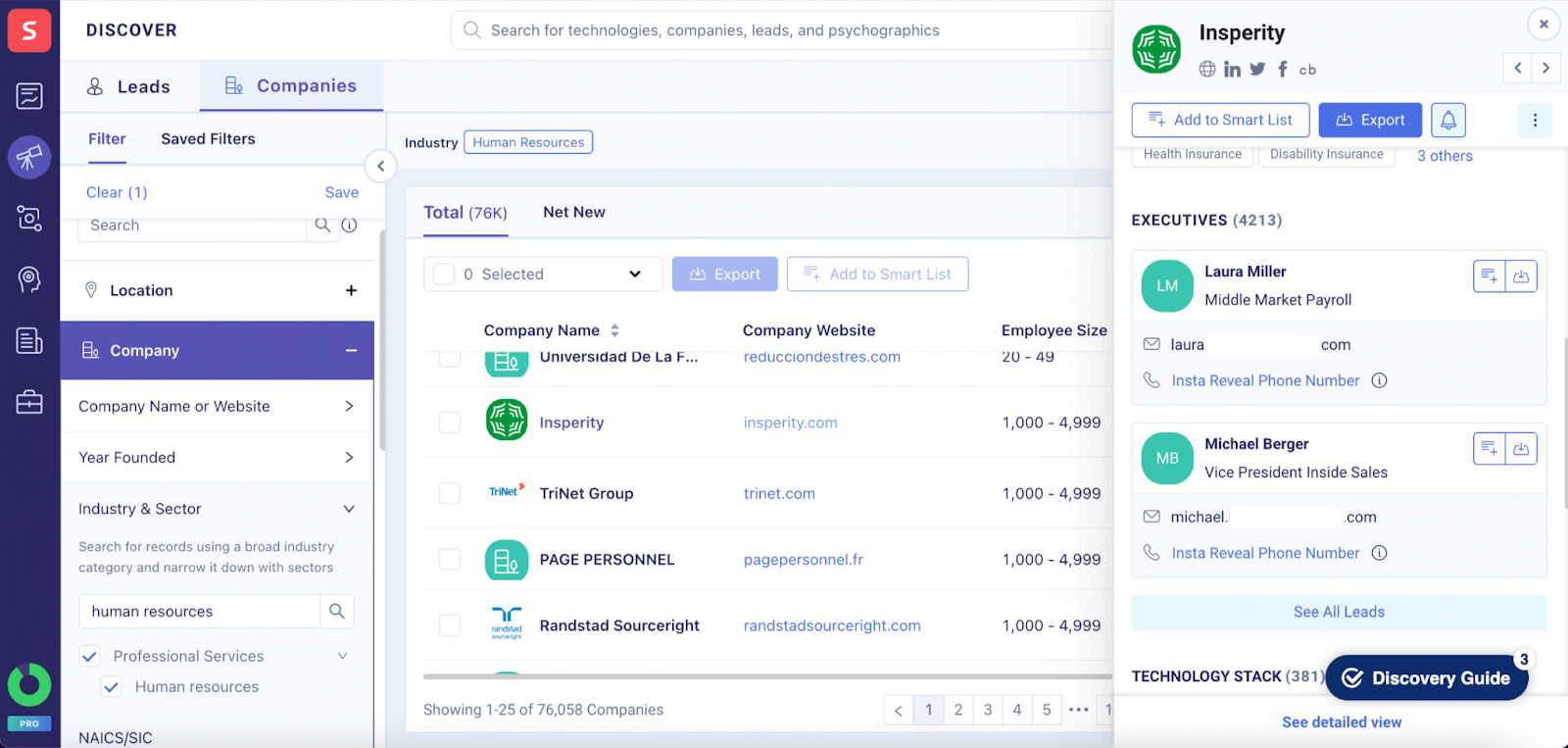Switch to the Leads tab
This screenshot has height=748, width=1568.
click(x=129, y=86)
